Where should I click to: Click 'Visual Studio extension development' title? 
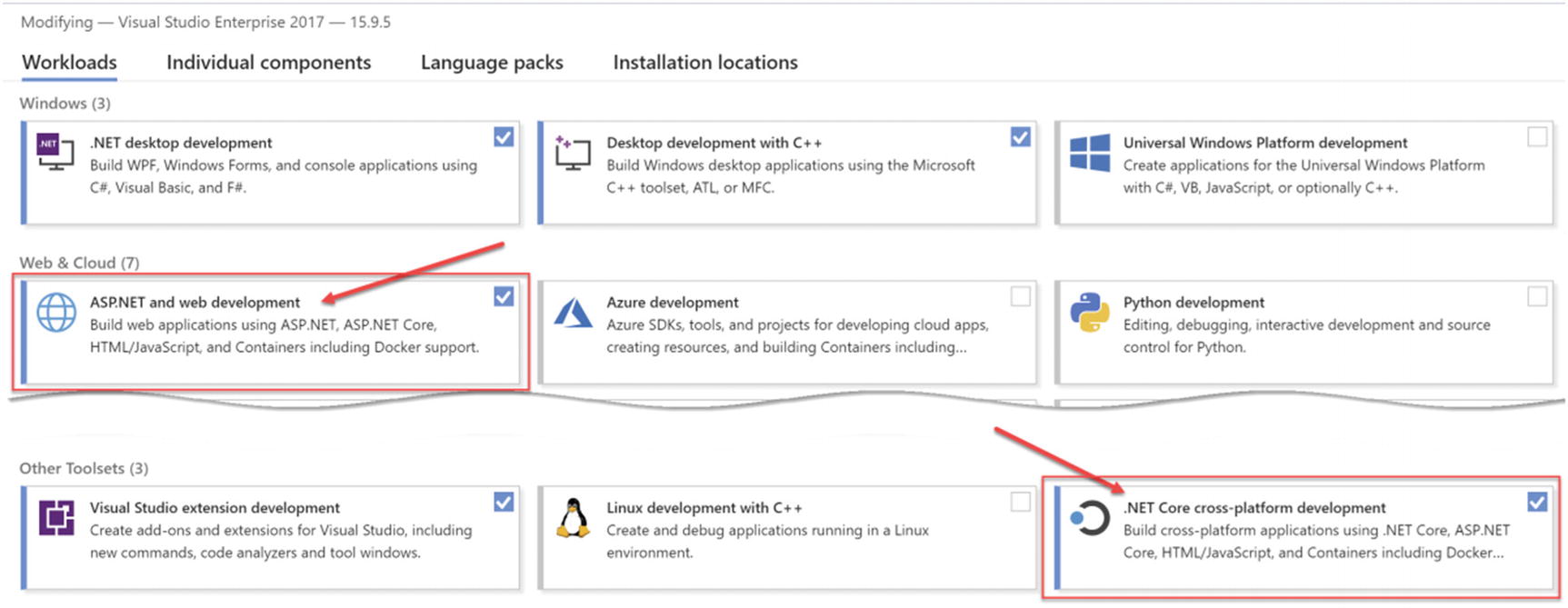coord(215,508)
